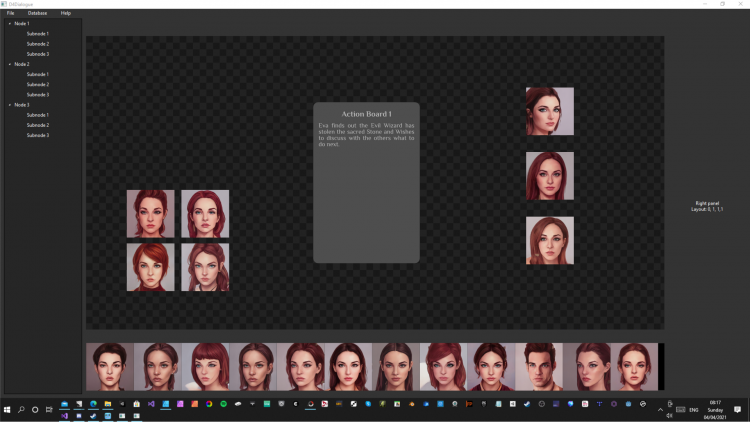The width and height of the screenshot is (750, 422).
Task: Click the bottom-right portrait in left group
Action: 205,267
